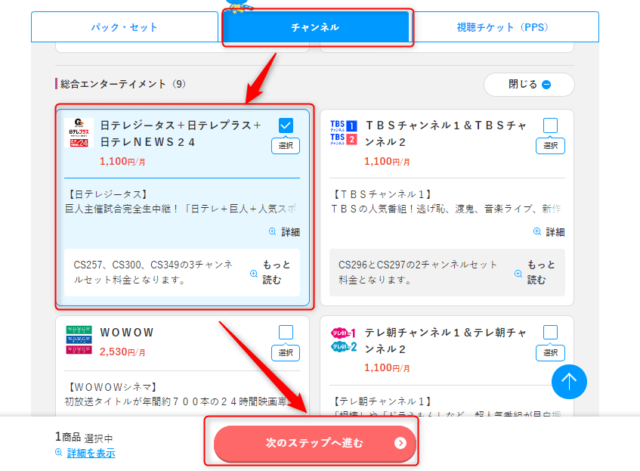640x471 pixels.
Task: Proceed with 次のステップへ進む button
Action: [x=315, y=443]
